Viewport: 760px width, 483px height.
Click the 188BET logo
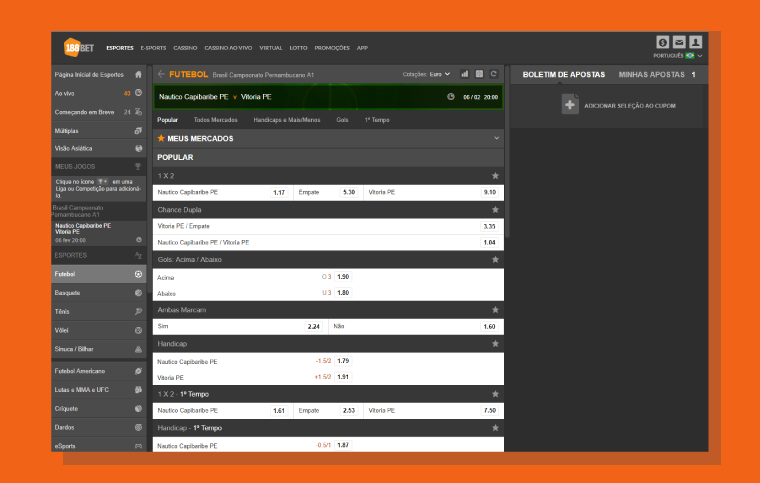click(79, 47)
